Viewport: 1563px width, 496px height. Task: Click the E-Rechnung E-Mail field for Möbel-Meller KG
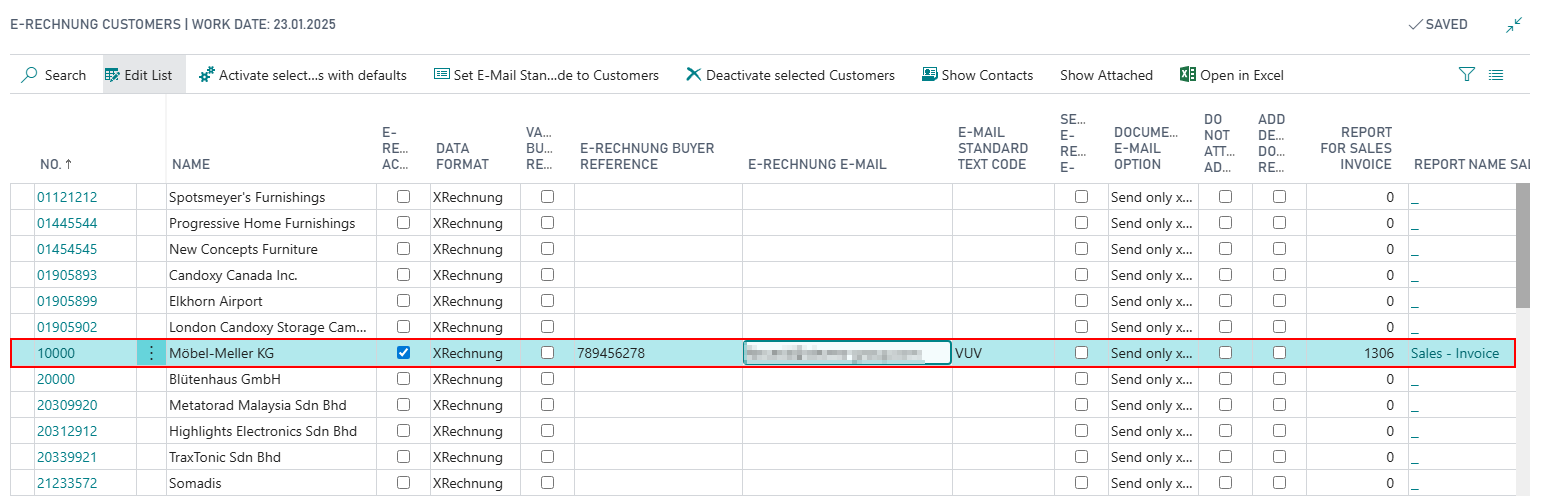(x=846, y=353)
